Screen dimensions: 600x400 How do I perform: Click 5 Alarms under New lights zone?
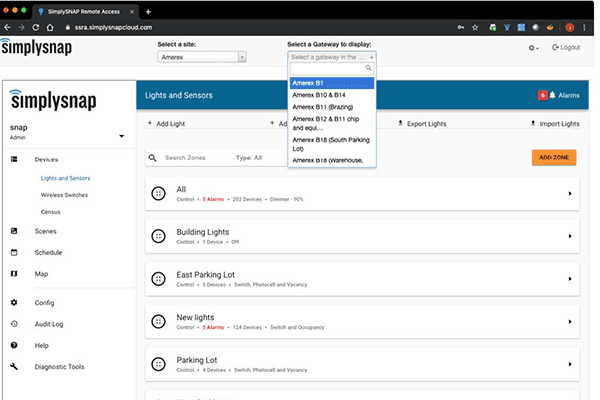pos(213,327)
